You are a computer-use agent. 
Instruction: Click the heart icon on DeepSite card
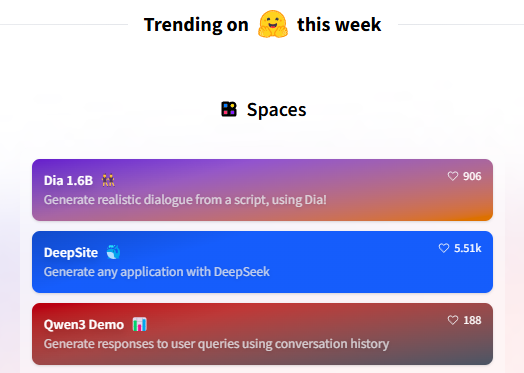click(x=444, y=248)
